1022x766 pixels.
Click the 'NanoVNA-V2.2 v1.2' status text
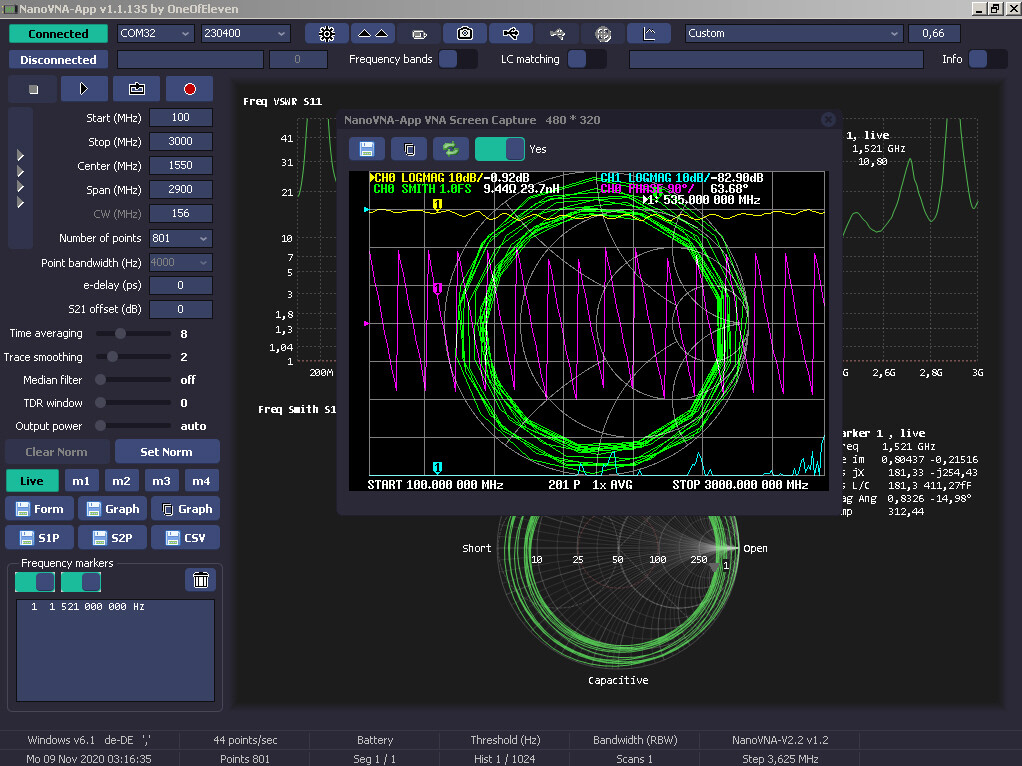click(x=780, y=740)
